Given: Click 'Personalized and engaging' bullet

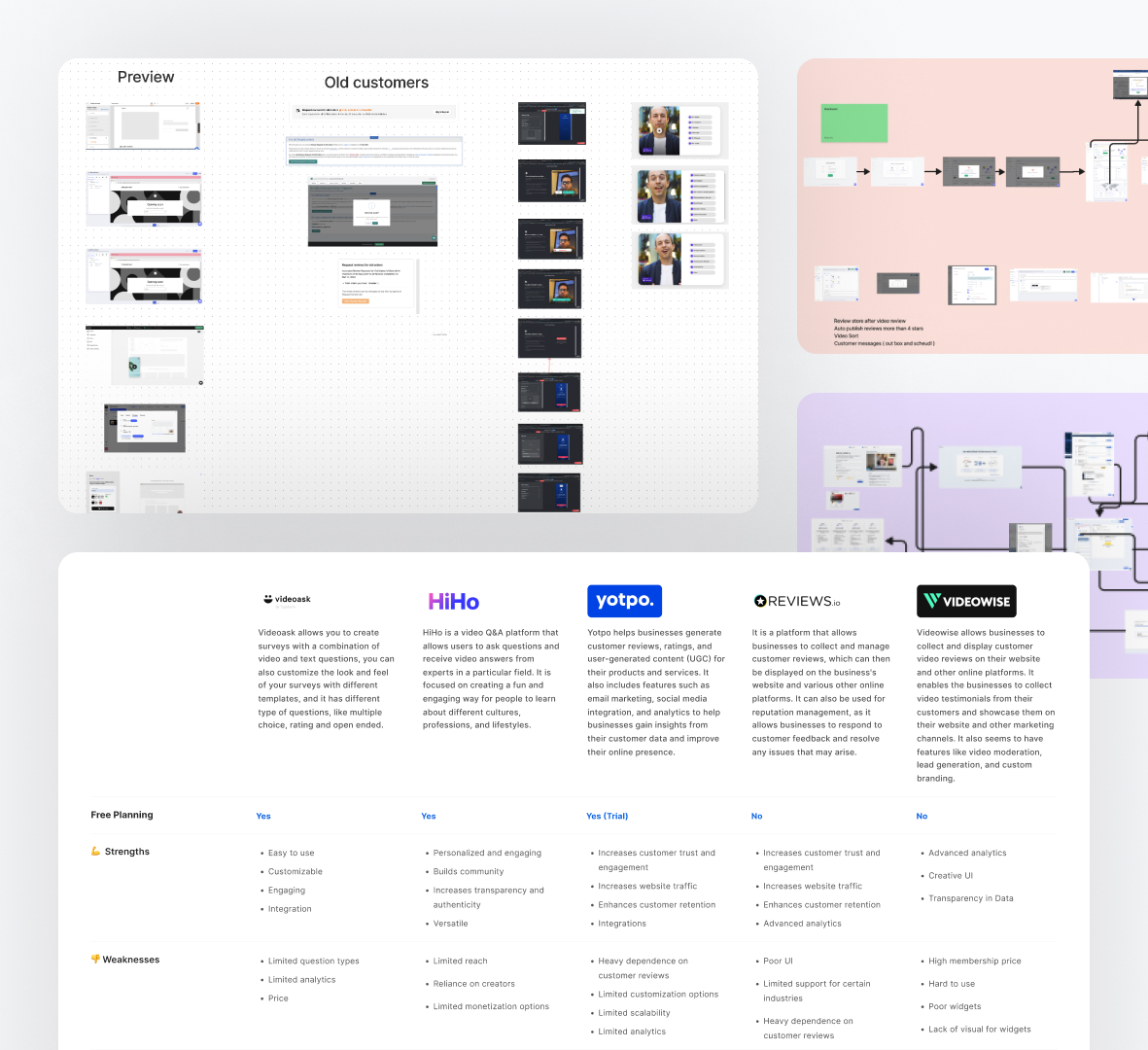Looking at the screenshot, I should [x=487, y=853].
